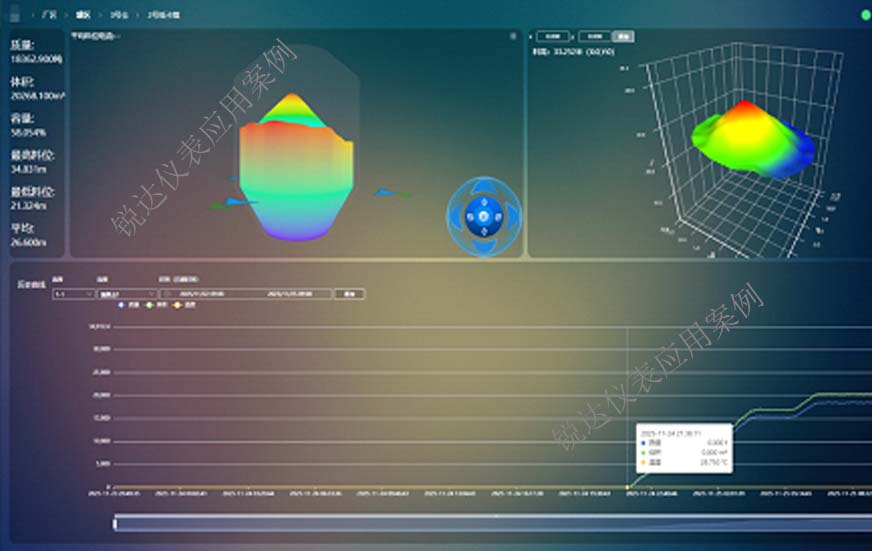This screenshot has width=872, height=551.
Task: Click the settings icon in silo panel header
Action: [514, 36]
